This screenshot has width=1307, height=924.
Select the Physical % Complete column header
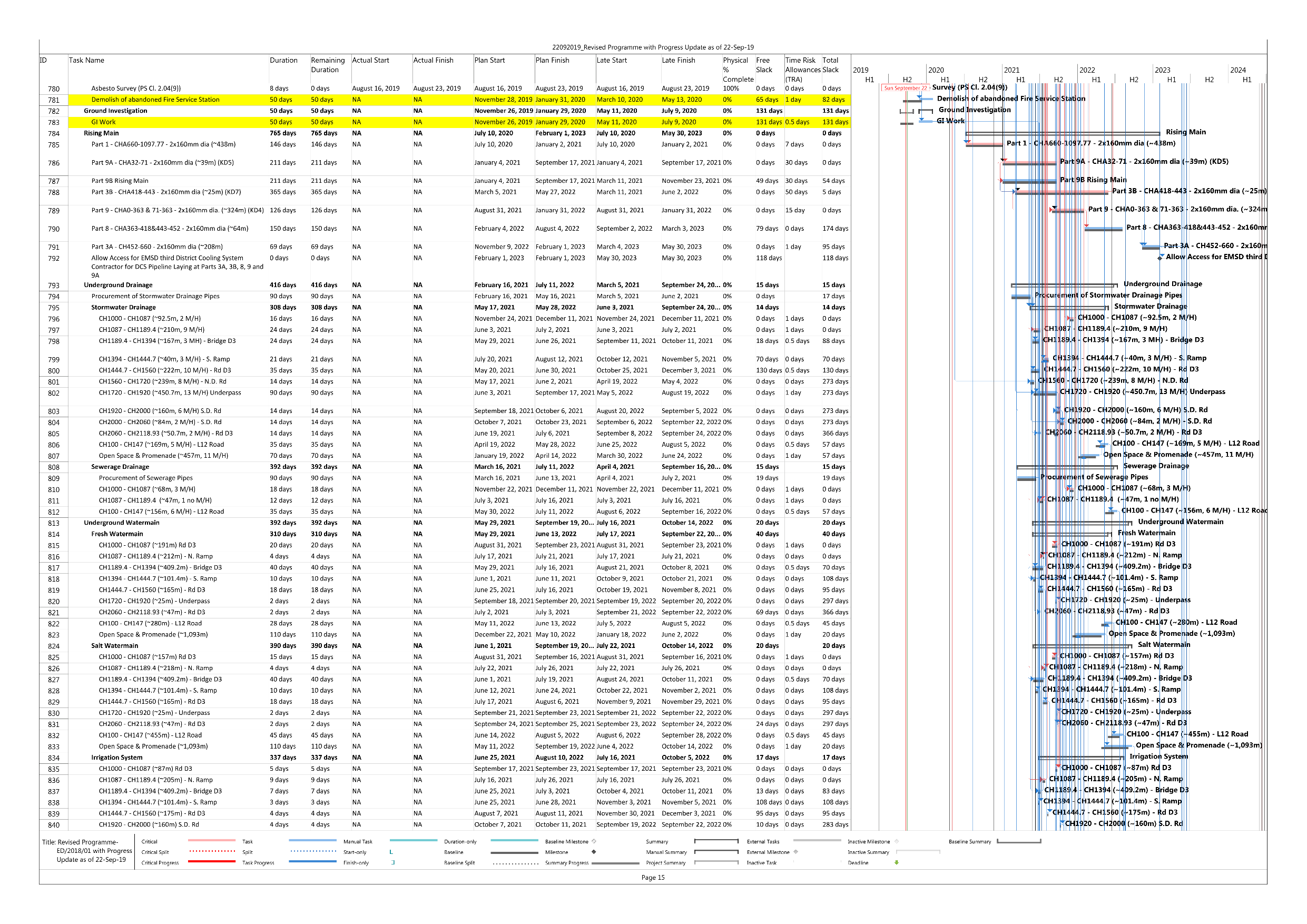pos(738,70)
